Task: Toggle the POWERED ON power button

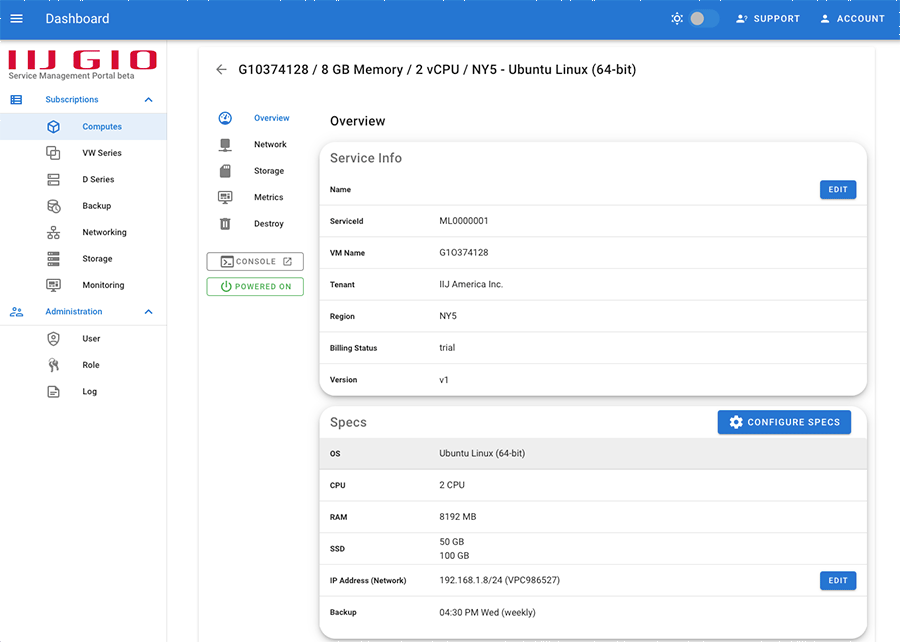Action: coord(255,287)
